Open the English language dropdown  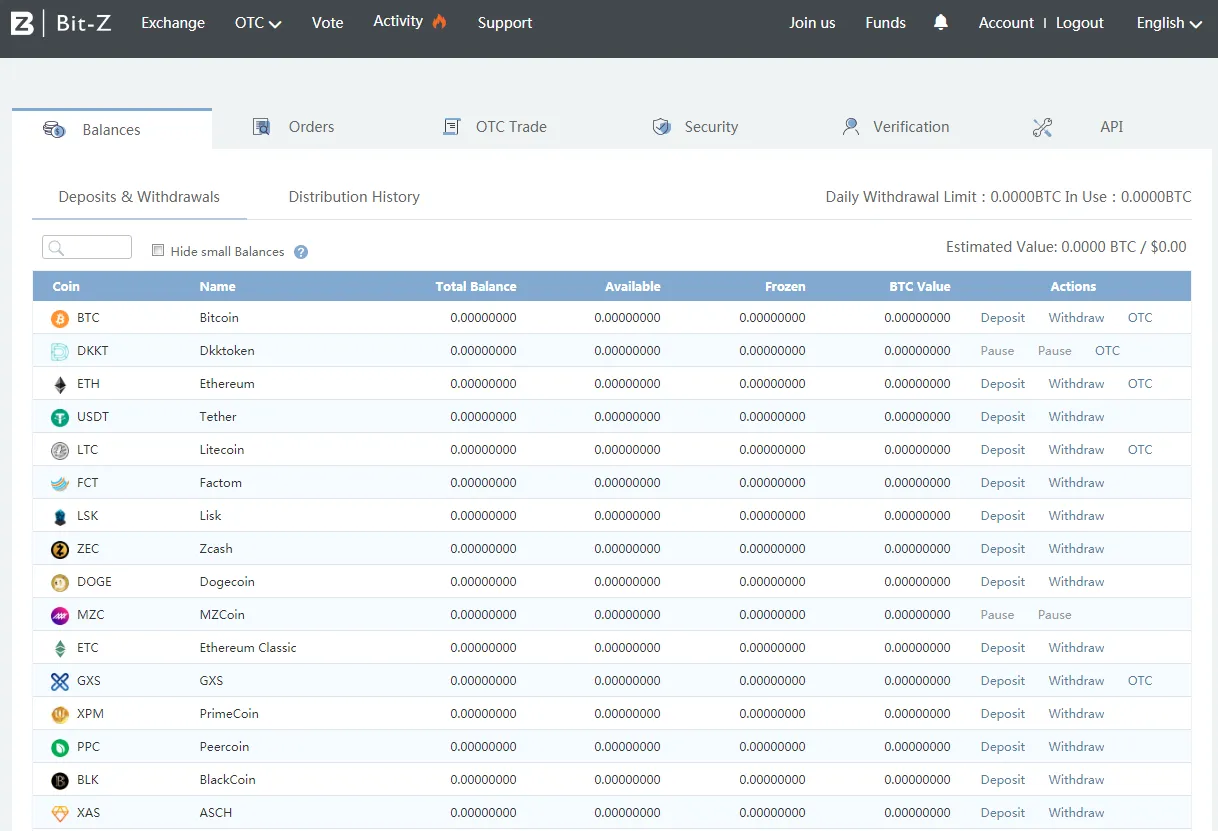(1169, 23)
